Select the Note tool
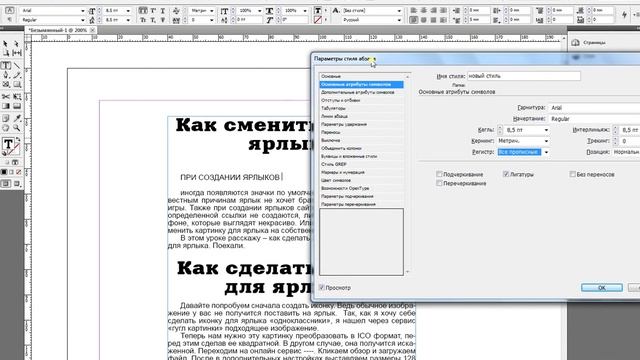Screen dimensions: 640x360 pos(6,118)
